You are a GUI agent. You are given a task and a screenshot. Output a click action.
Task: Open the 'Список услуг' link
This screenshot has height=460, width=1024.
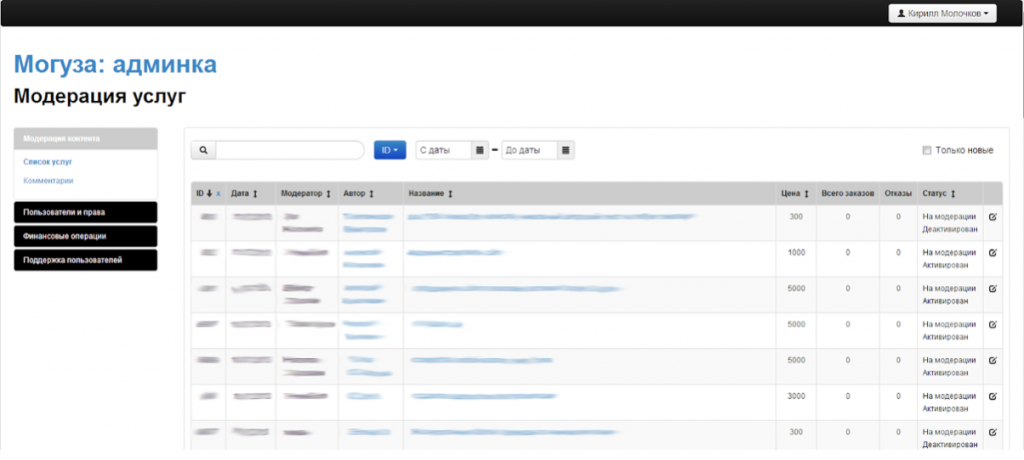coord(48,161)
